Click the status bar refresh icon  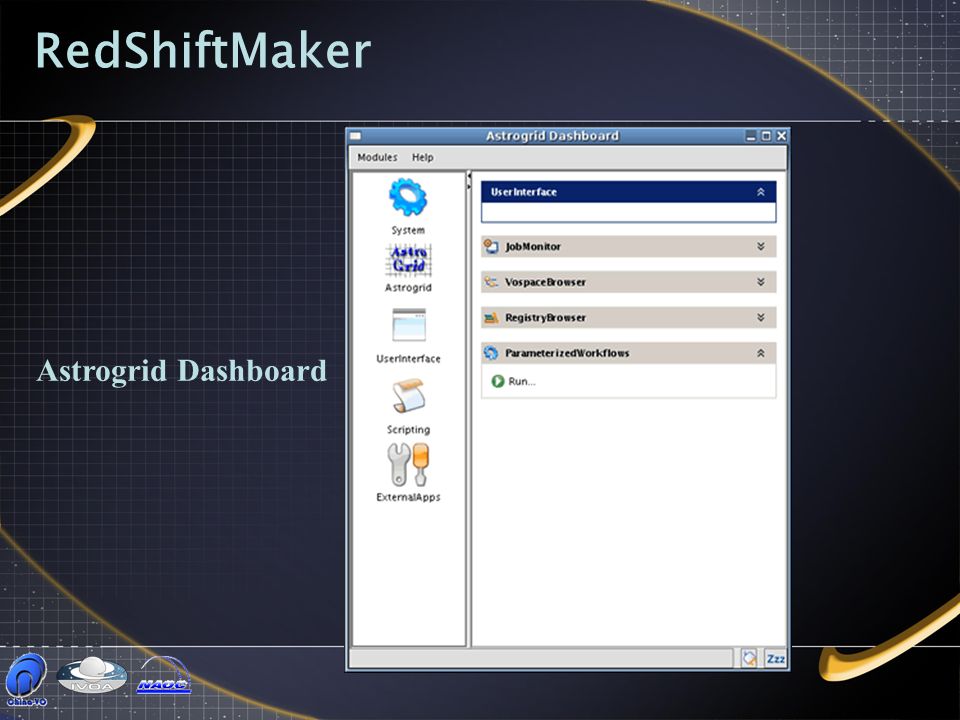(x=749, y=658)
